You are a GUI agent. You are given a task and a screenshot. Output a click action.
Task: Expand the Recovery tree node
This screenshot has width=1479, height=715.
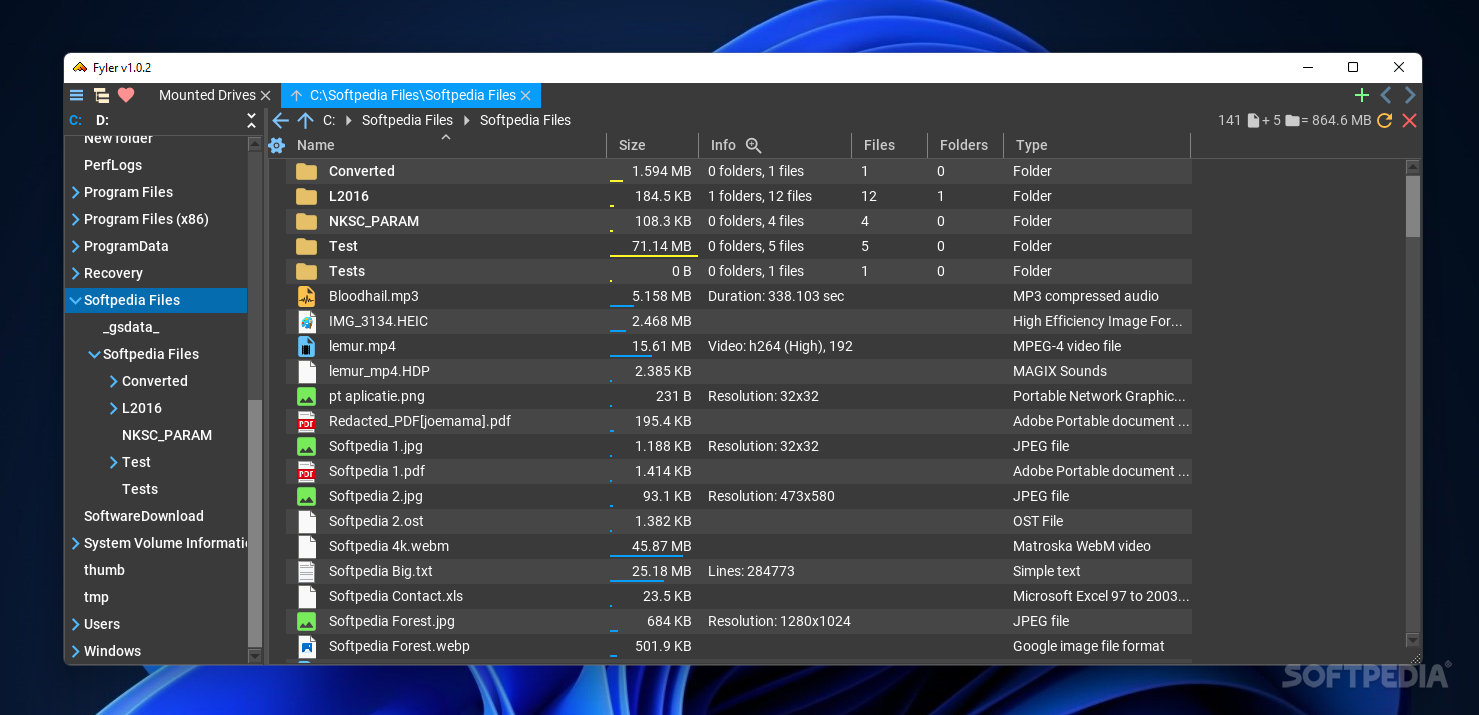point(75,273)
